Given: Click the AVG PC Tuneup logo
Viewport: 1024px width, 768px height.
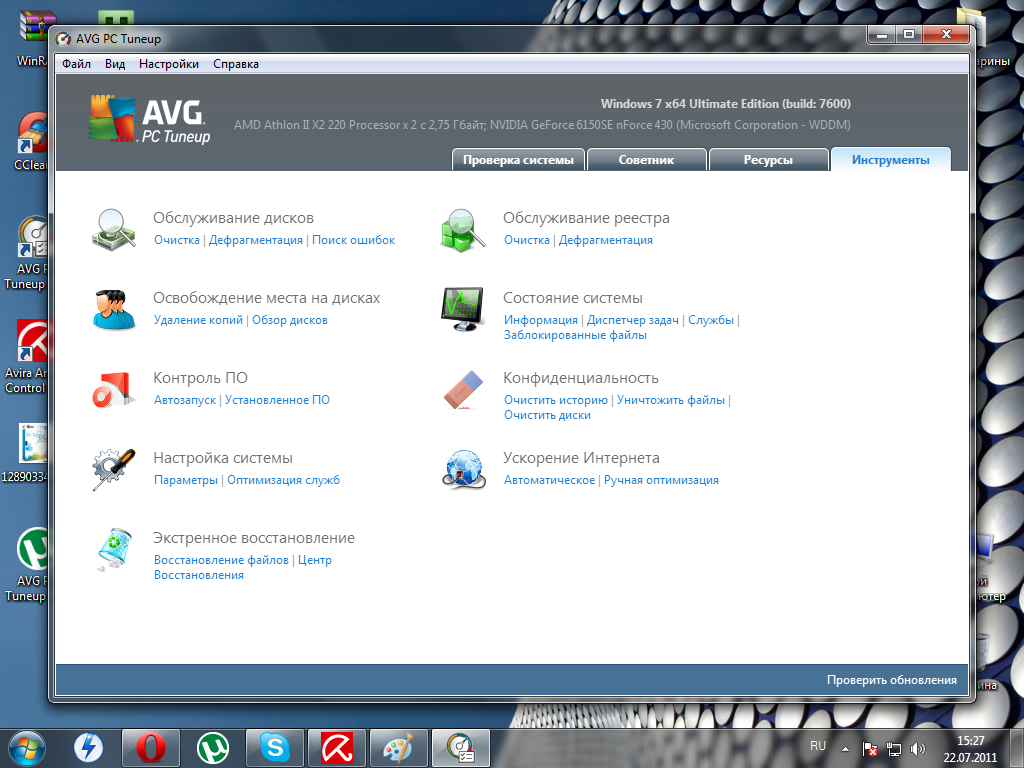Looking at the screenshot, I should (150, 120).
